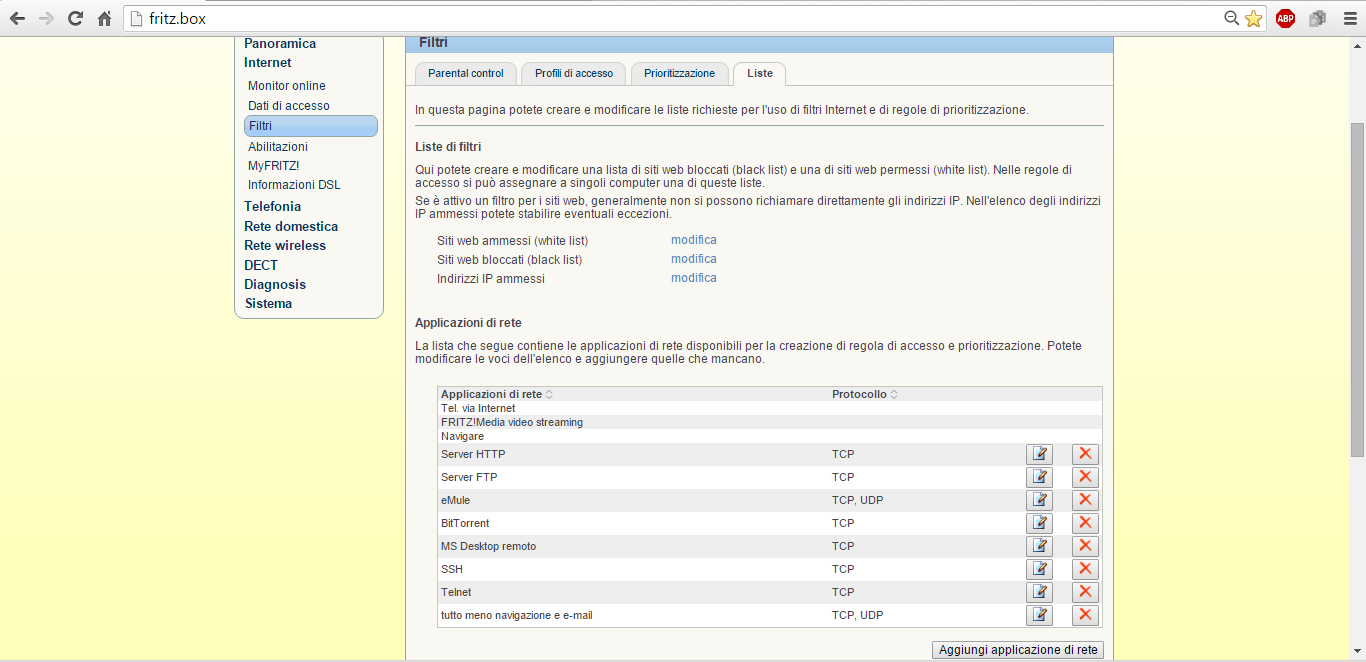Screen dimensions: 1366x662
Task: Delete the MS Desktop remoto entry
Action: (x=1085, y=546)
